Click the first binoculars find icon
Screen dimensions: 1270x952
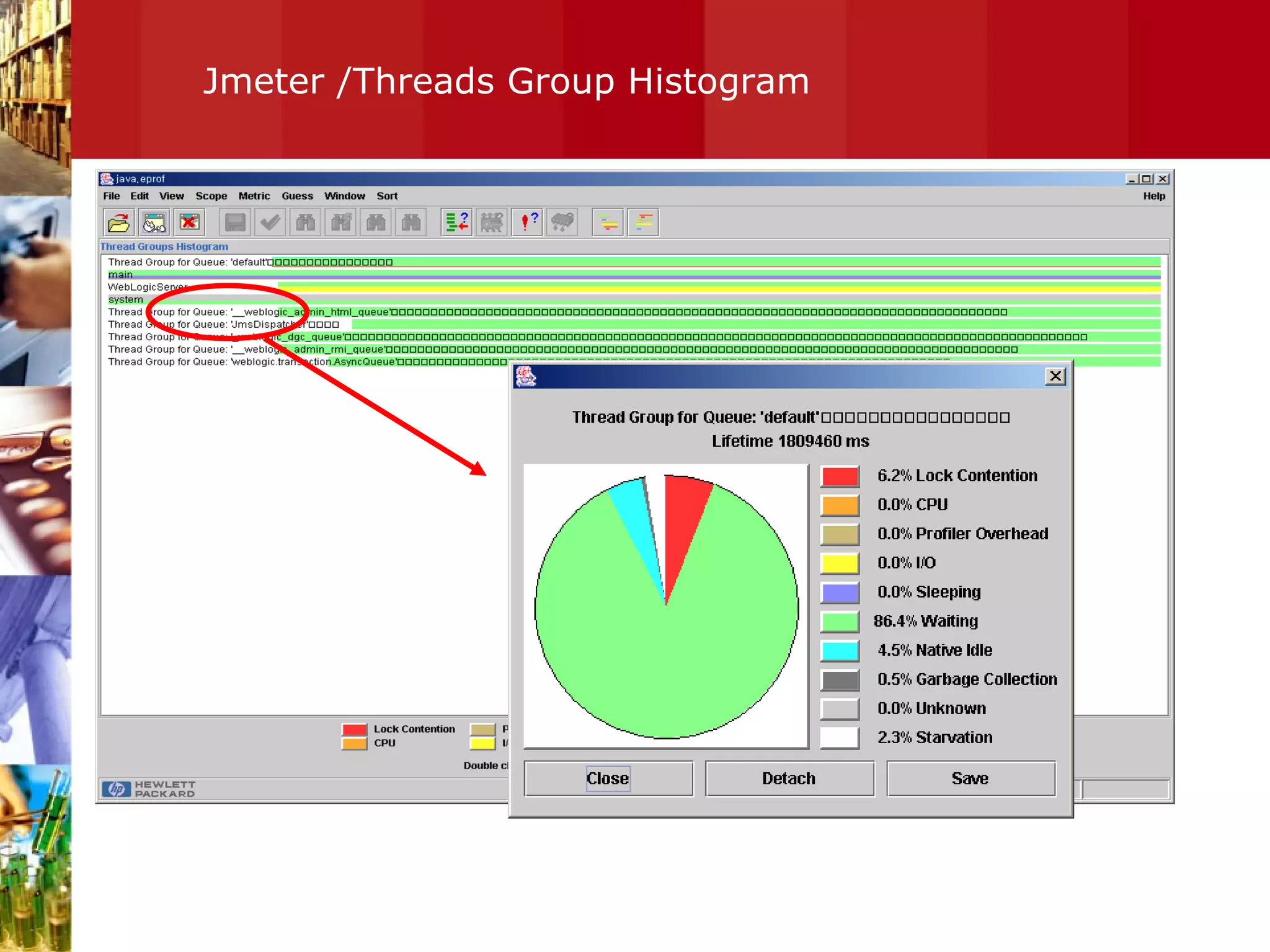306,222
